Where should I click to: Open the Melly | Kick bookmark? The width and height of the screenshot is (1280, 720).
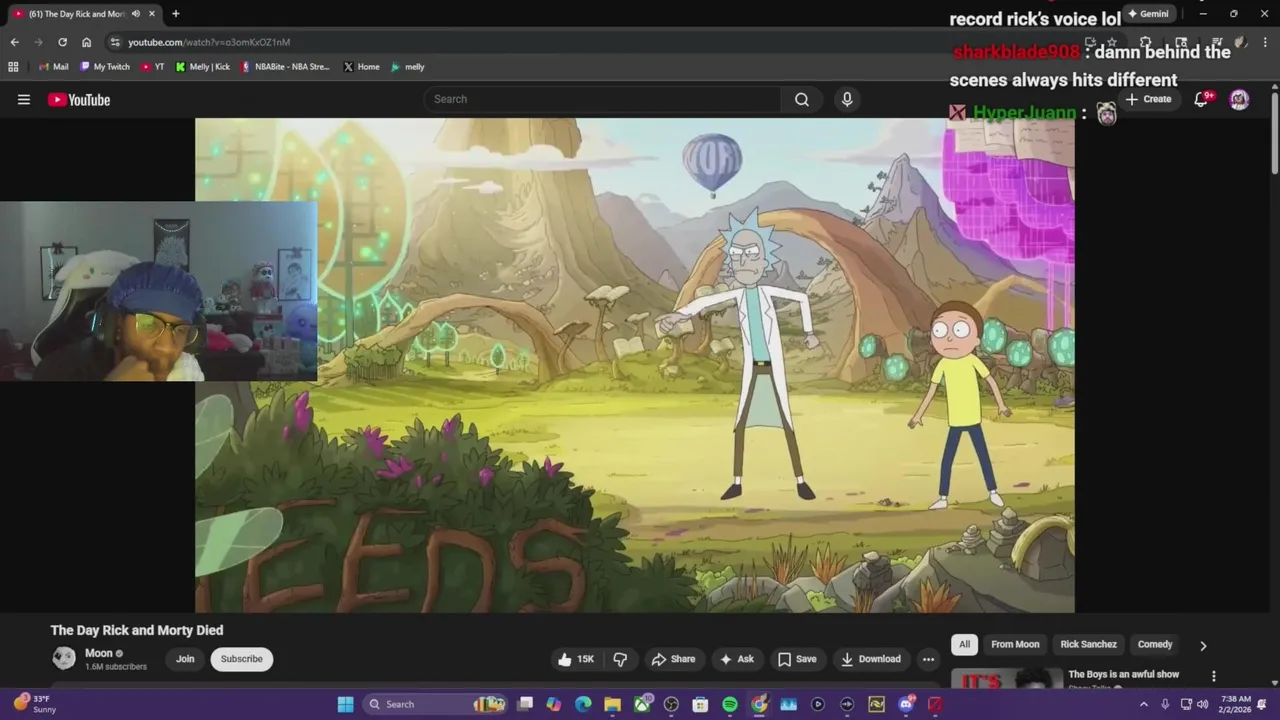pos(202,67)
